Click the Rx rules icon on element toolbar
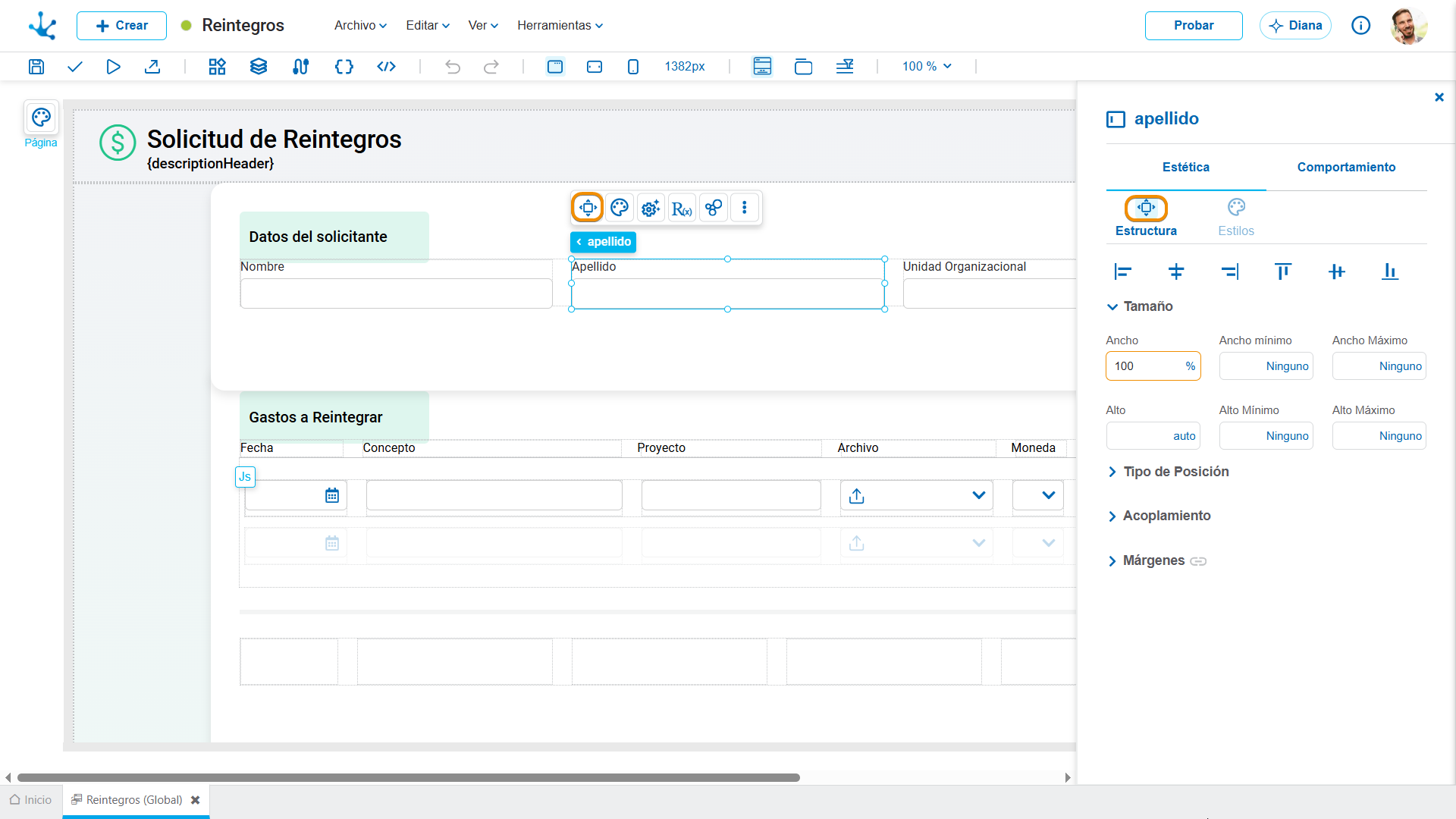 tap(682, 208)
